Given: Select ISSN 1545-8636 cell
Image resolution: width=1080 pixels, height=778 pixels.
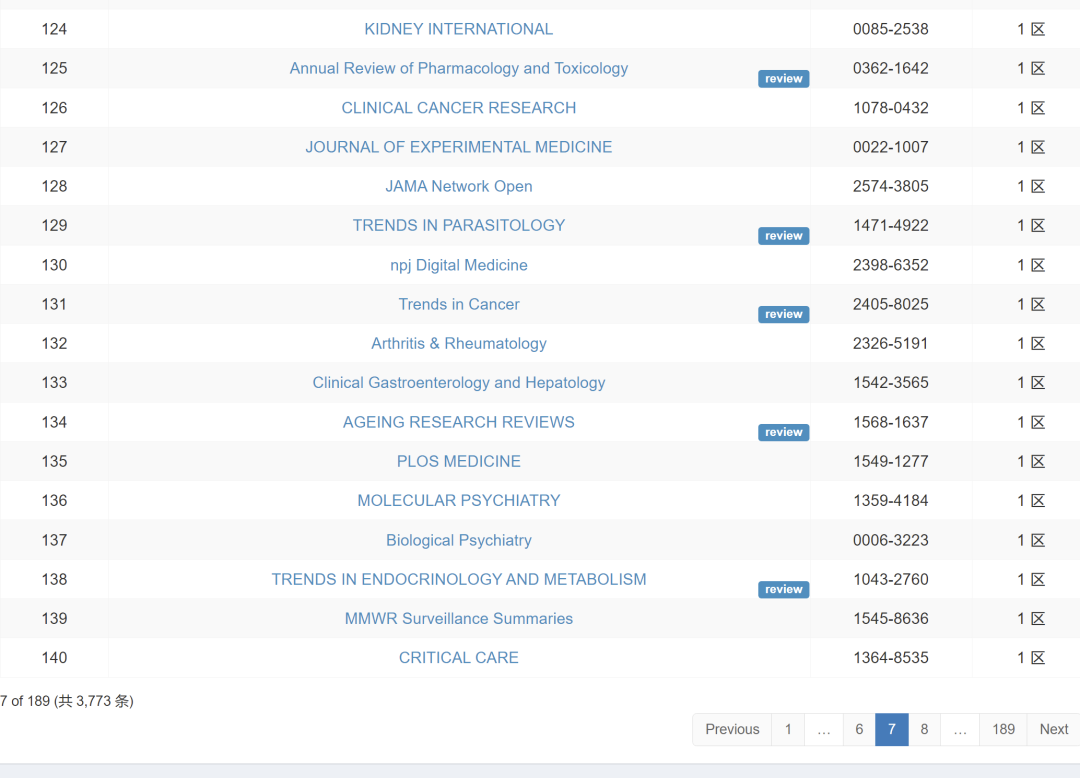Looking at the screenshot, I should (x=891, y=619).
